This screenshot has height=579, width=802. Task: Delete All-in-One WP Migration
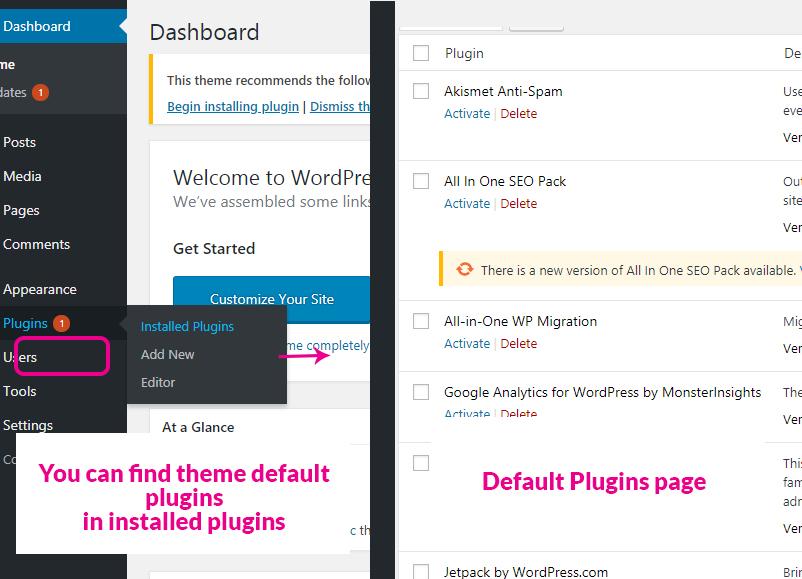[x=519, y=344]
